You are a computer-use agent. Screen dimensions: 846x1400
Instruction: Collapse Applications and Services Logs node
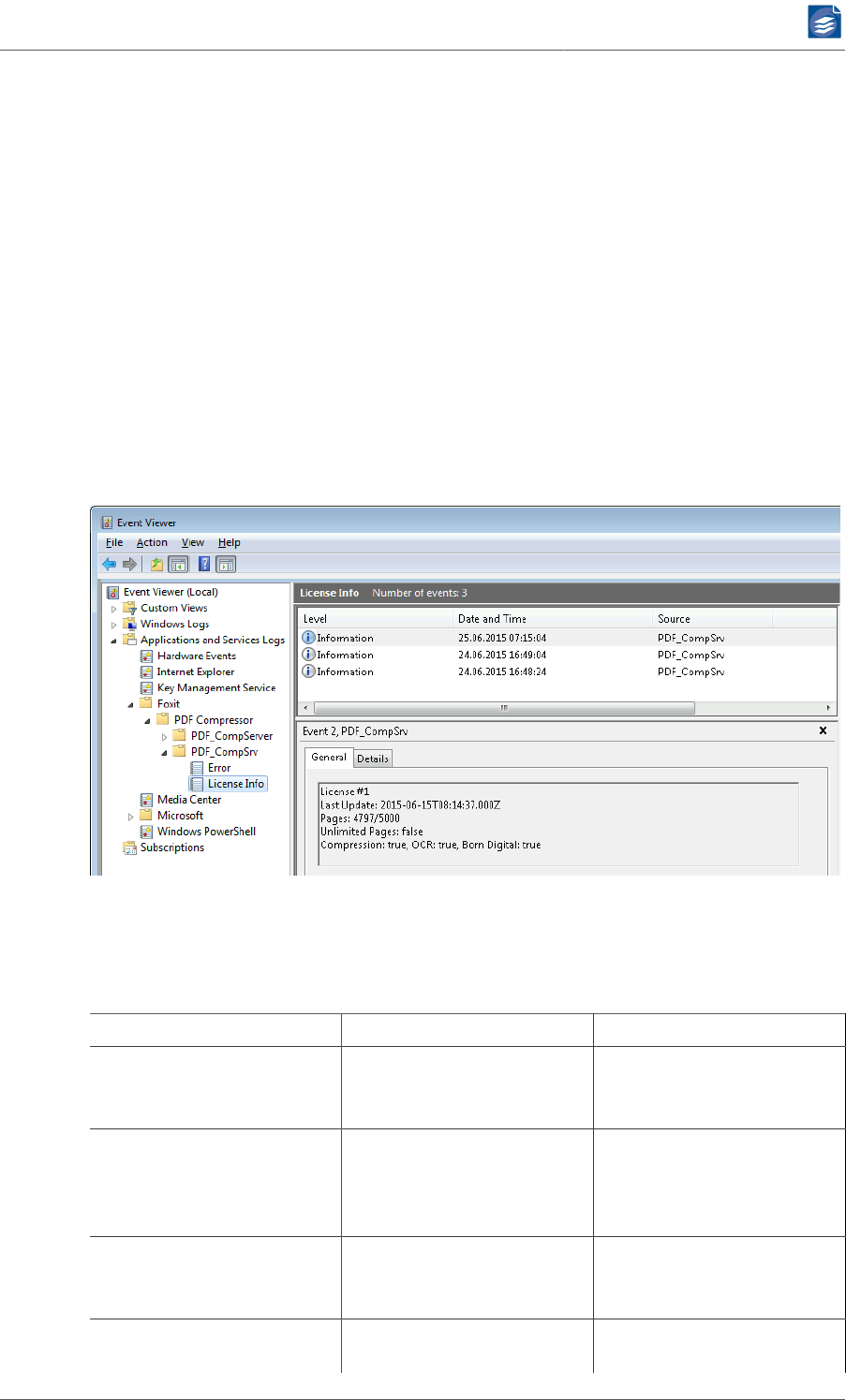[114, 641]
